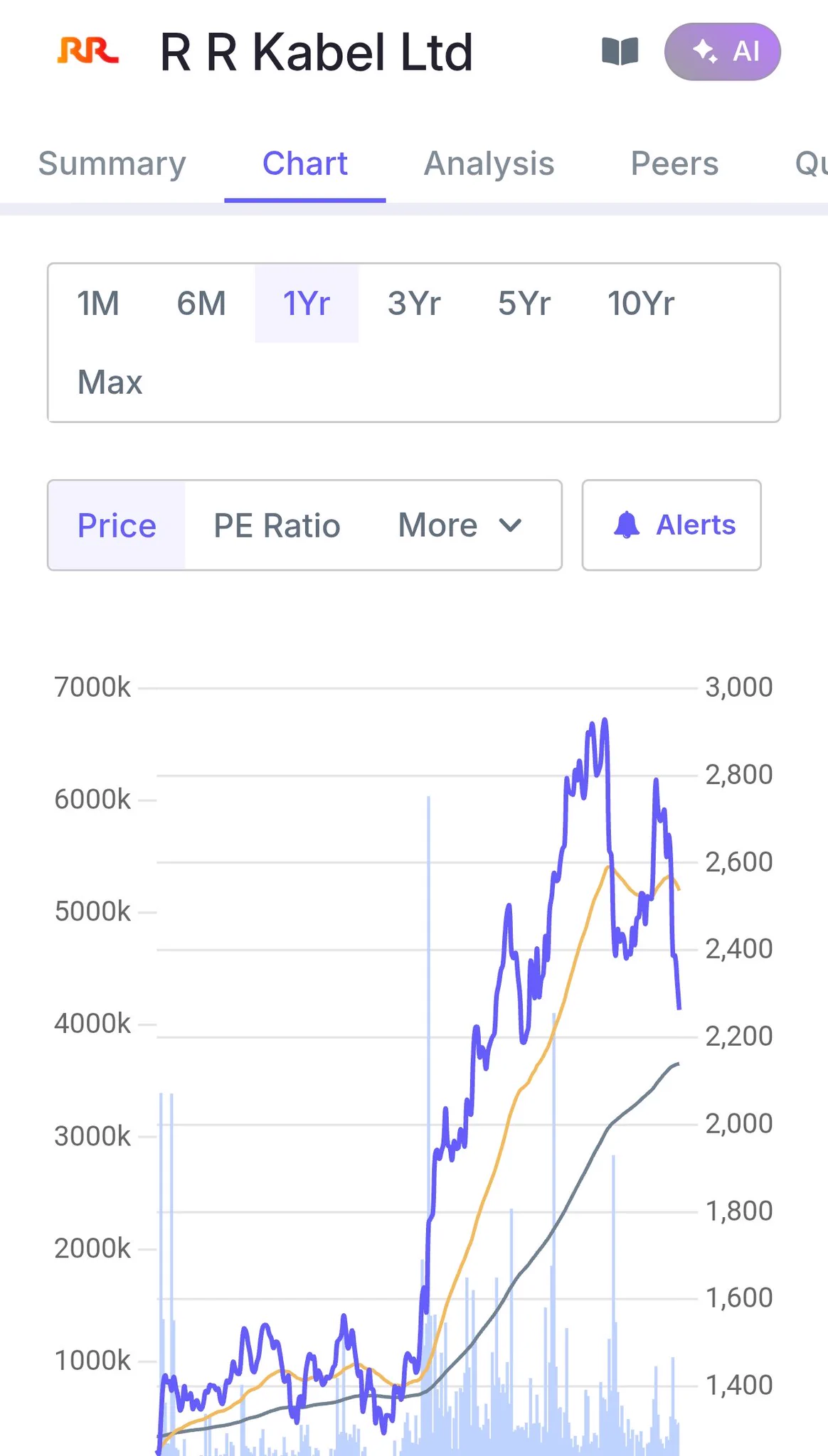The width and height of the screenshot is (828, 1456).
Task: Click the 2,400 price axis label
Action: coord(739,949)
